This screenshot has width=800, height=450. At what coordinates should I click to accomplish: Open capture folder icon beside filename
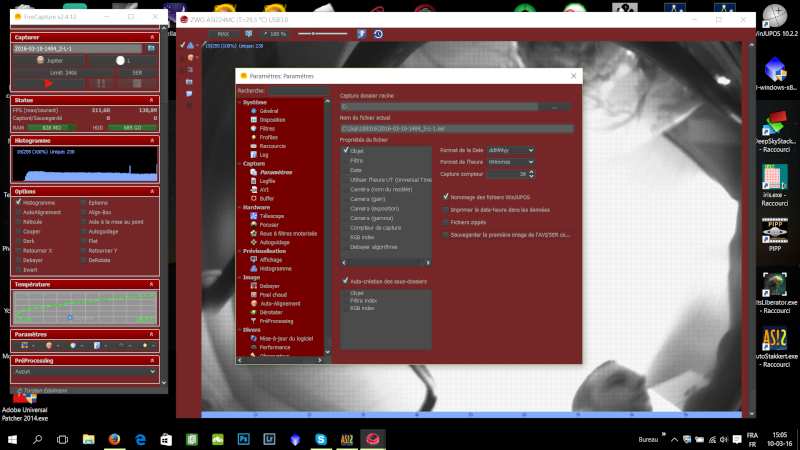[151, 48]
